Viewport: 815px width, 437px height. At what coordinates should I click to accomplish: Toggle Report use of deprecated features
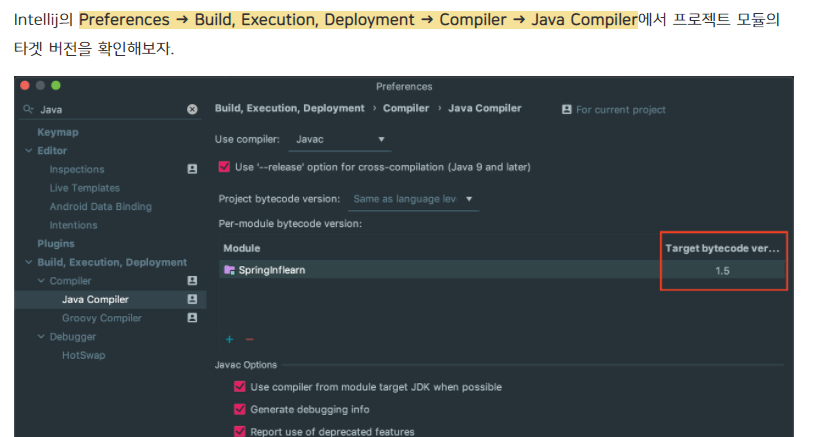pyautogui.click(x=240, y=431)
